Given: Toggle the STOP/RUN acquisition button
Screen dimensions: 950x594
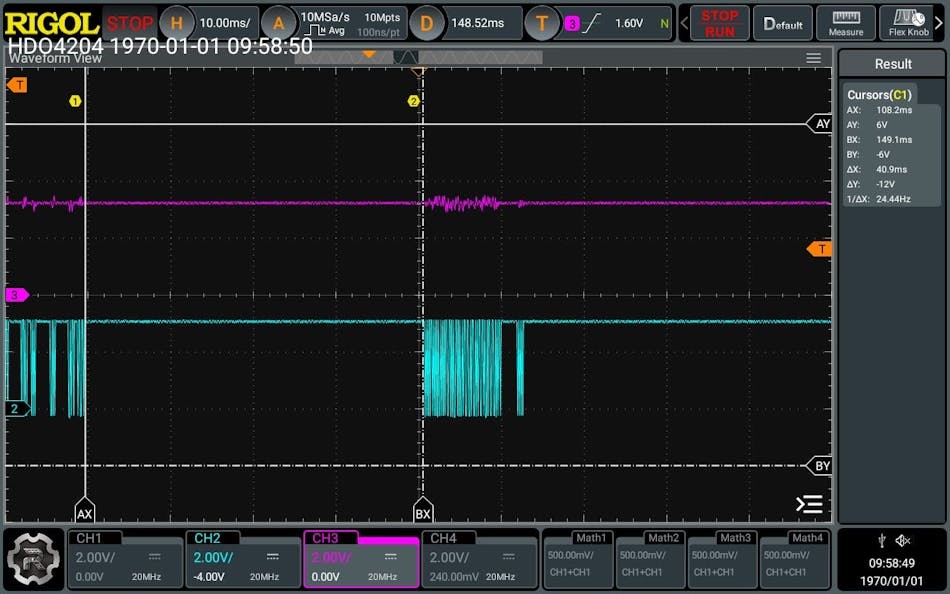Looking at the screenshot, I should click(719, 23).
